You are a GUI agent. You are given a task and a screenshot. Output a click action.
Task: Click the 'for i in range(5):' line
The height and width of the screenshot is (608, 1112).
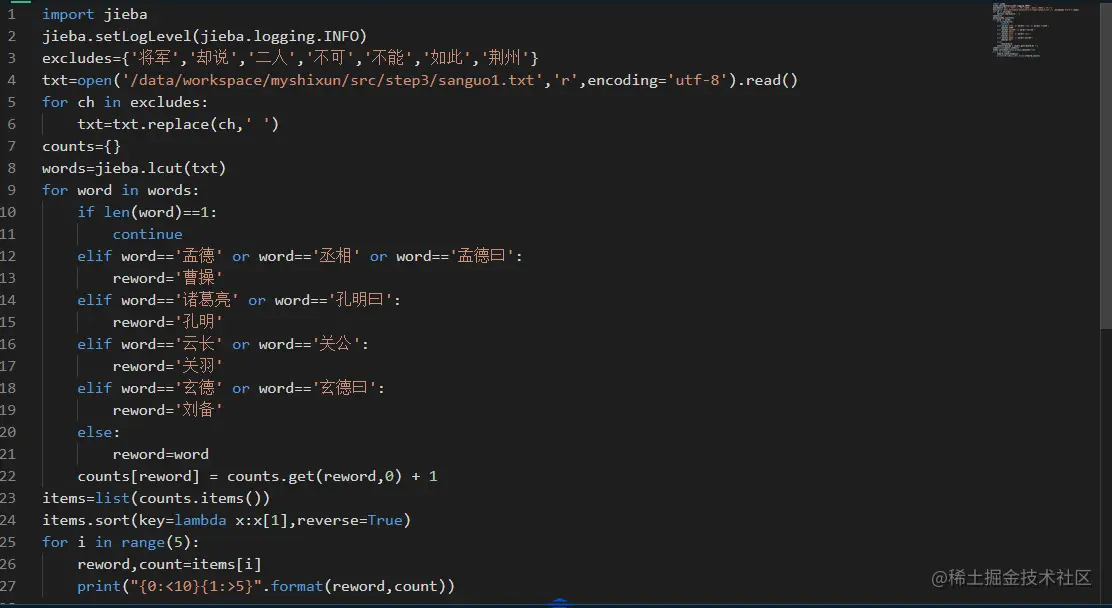point(121,542)
